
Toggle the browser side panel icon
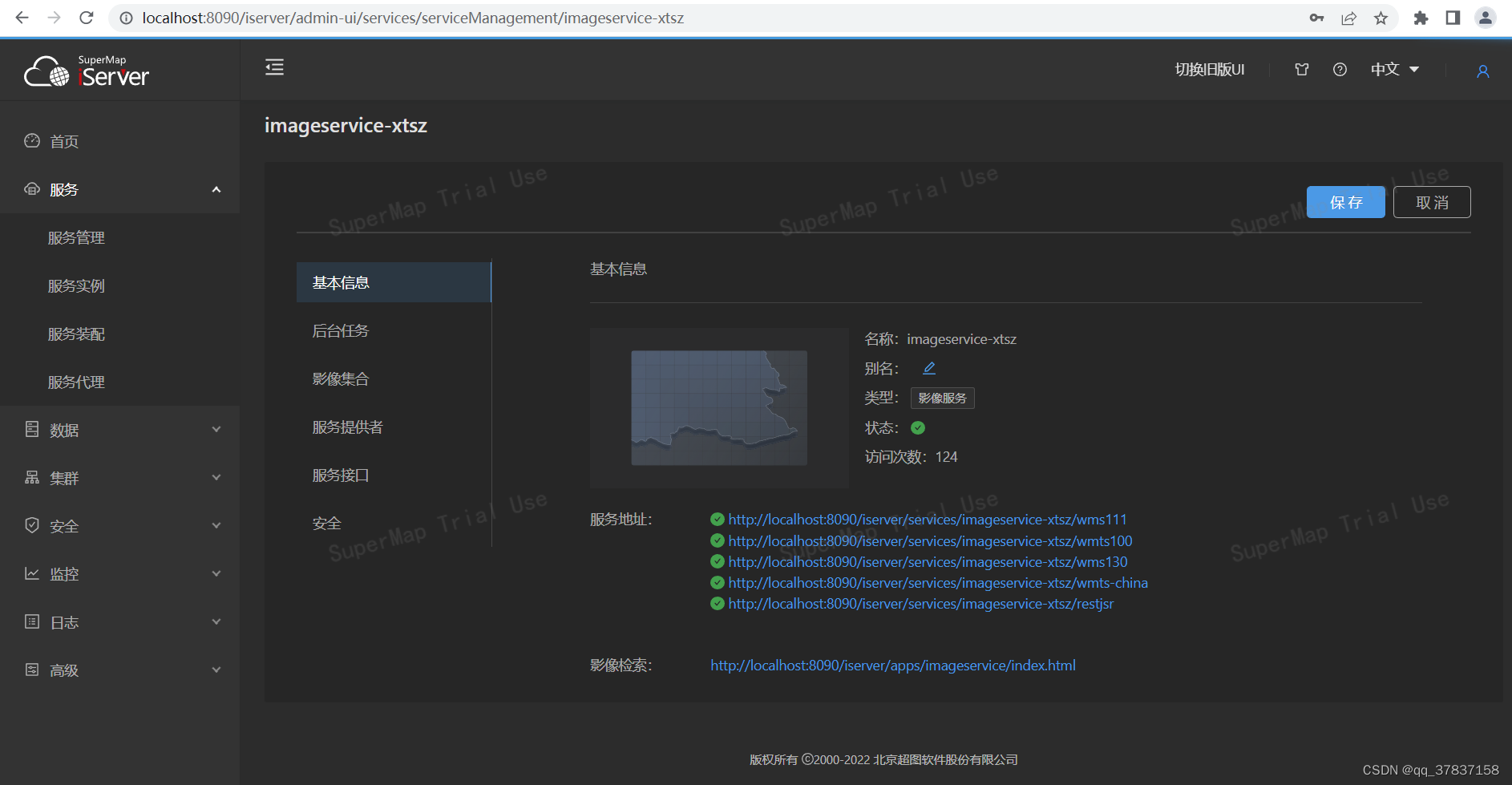click(1453, 18)
